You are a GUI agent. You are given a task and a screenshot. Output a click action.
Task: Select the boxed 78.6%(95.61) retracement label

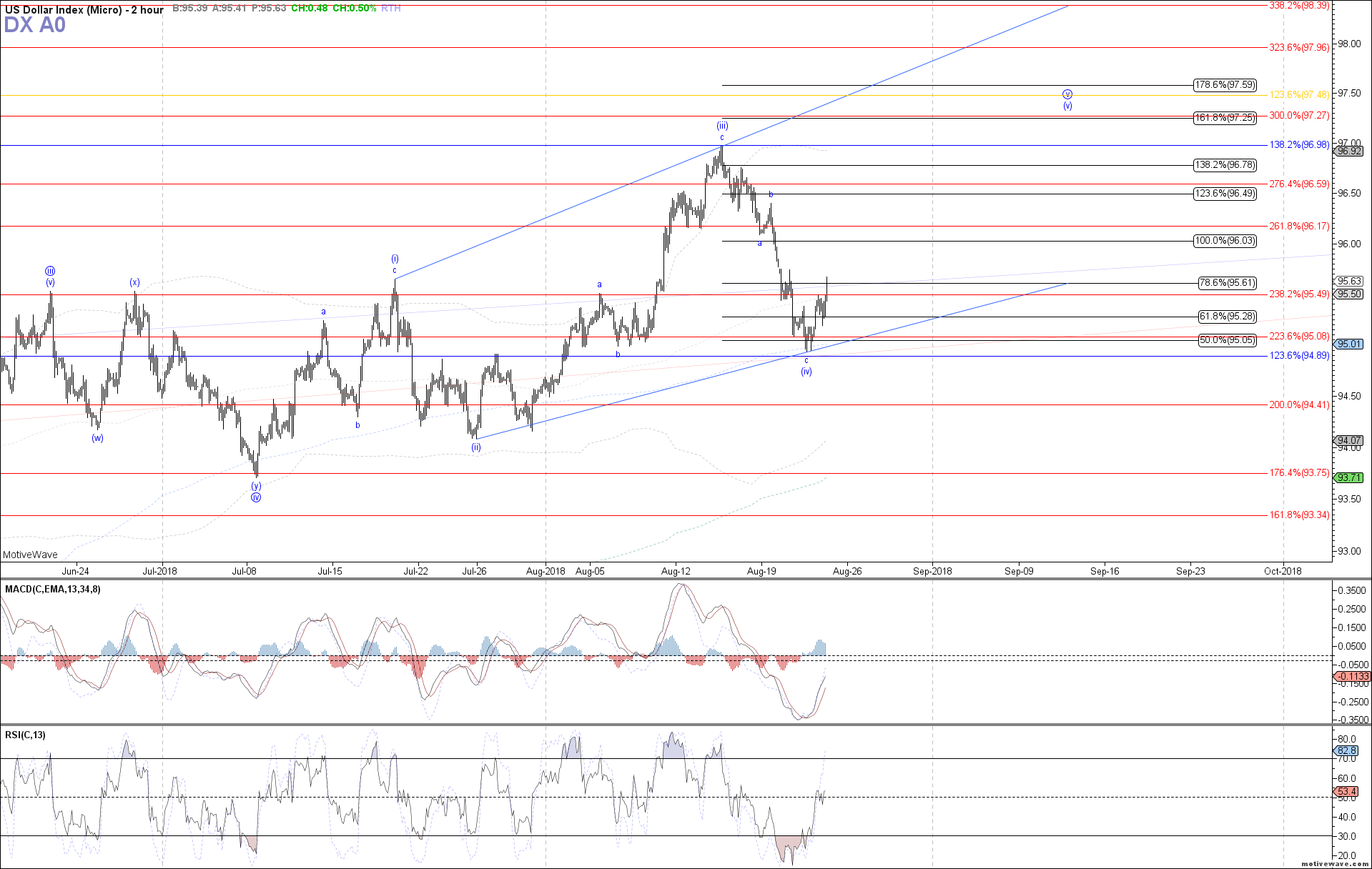pos(1227,283)
